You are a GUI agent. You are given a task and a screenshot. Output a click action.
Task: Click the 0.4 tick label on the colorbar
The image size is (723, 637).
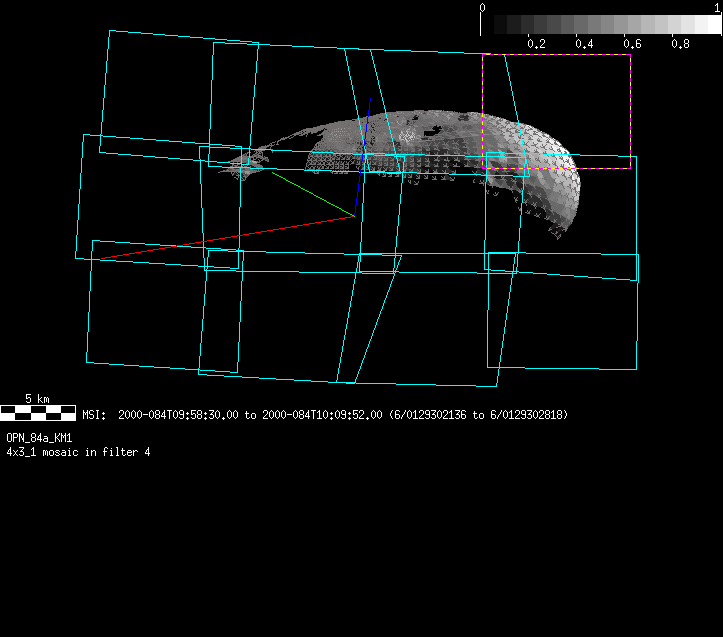click(584, 44)
